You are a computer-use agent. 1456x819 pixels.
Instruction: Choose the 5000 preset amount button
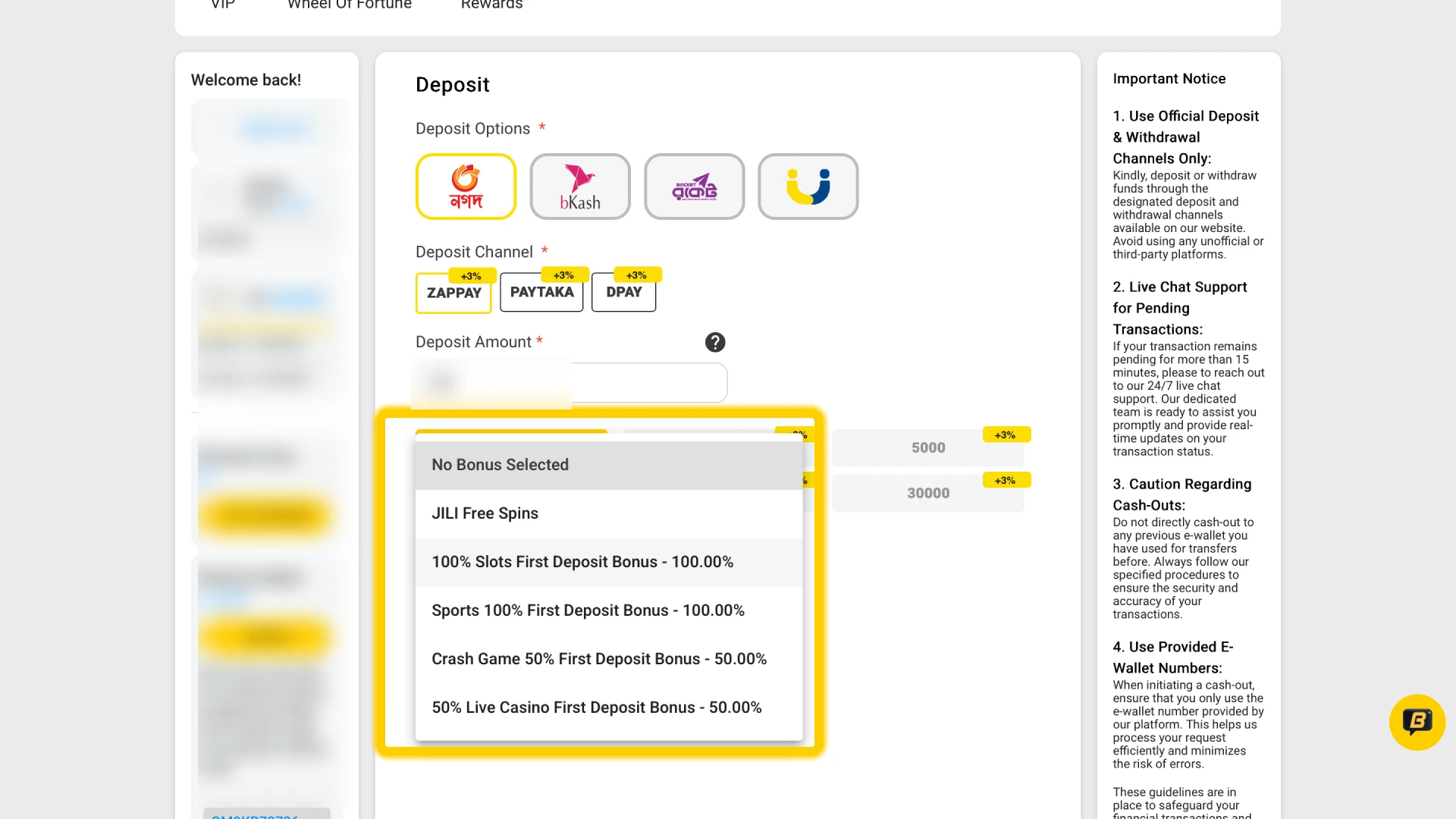pos(927,448)
